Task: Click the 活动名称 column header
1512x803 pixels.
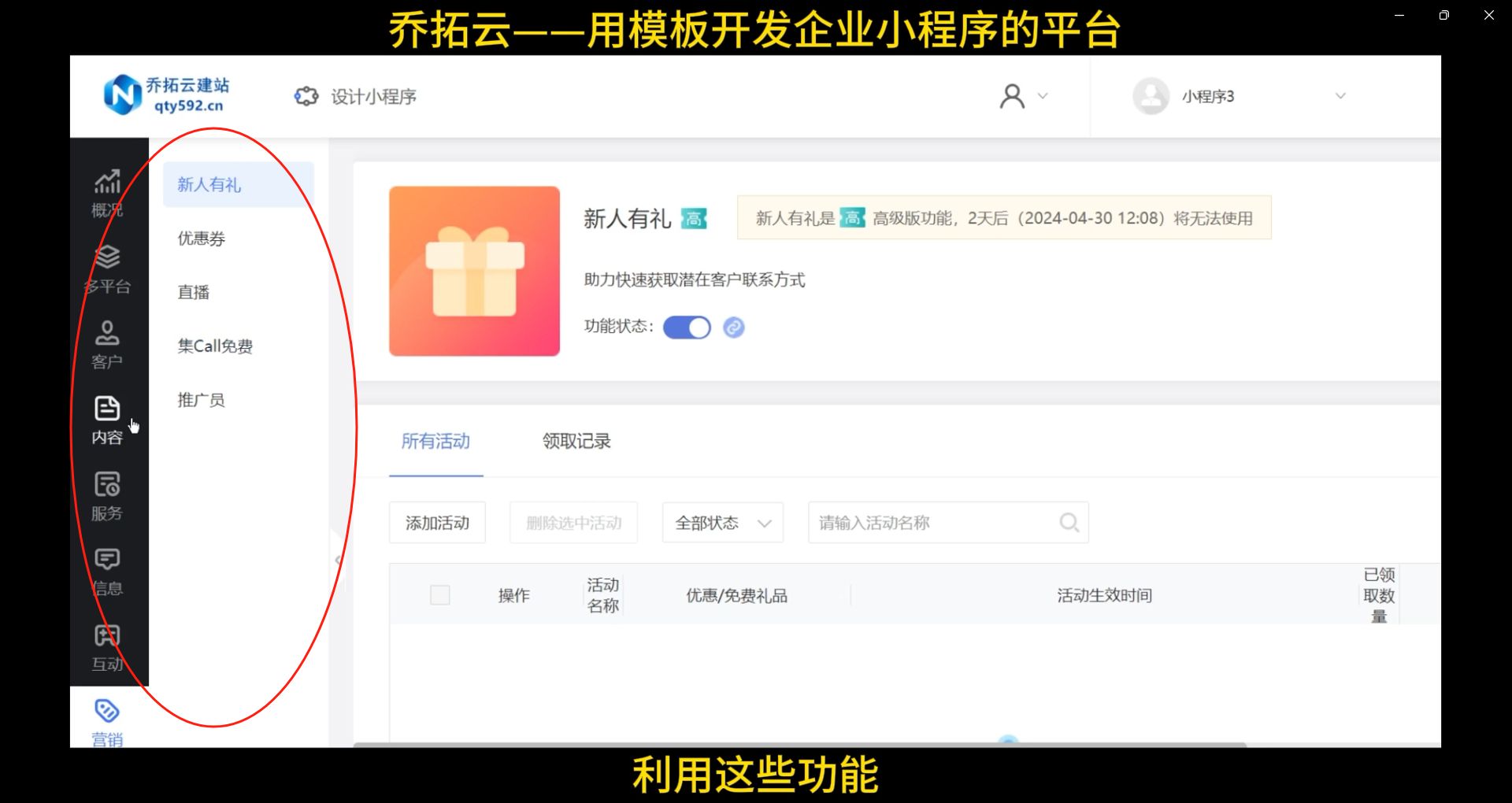Action: 603,595
